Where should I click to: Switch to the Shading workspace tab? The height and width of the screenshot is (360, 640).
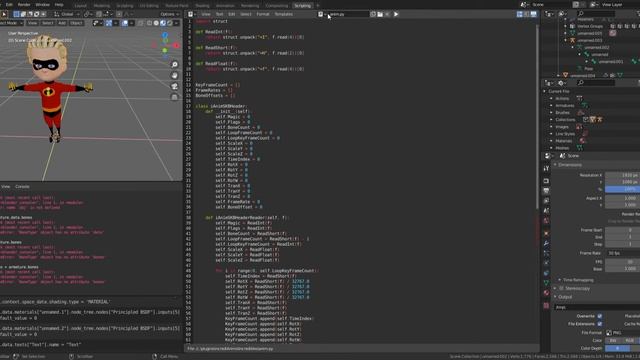coord(202,6)
